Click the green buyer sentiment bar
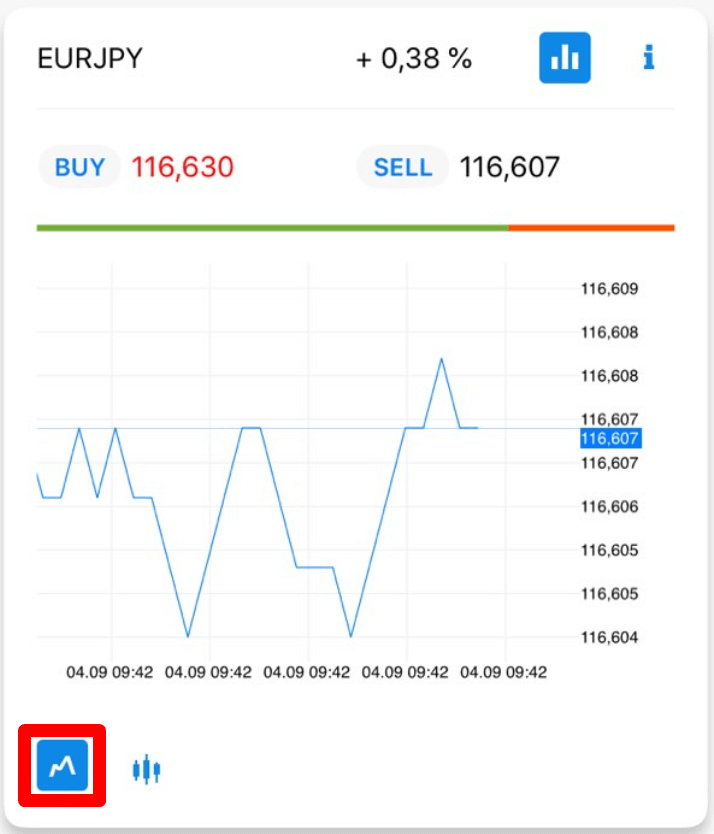714x834 pixels. pos(270,228)
